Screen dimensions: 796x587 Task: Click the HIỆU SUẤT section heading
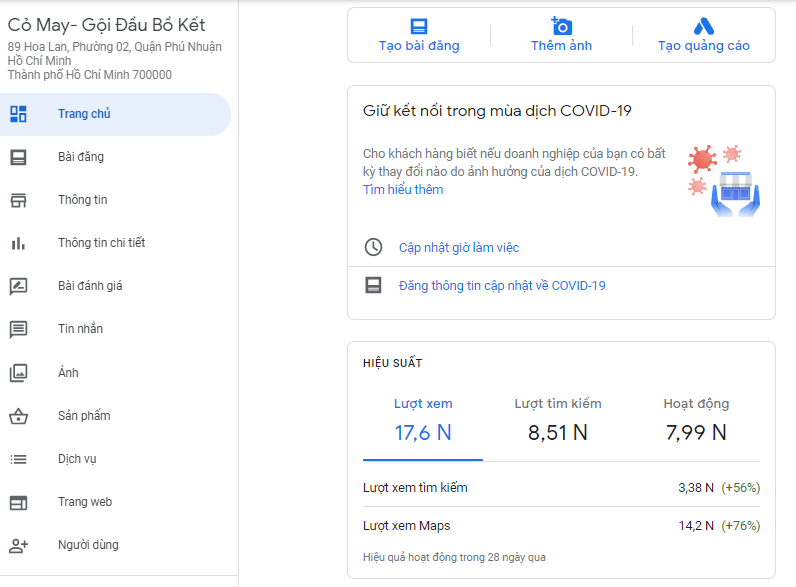pyautogui.click(x=392, y=363)
